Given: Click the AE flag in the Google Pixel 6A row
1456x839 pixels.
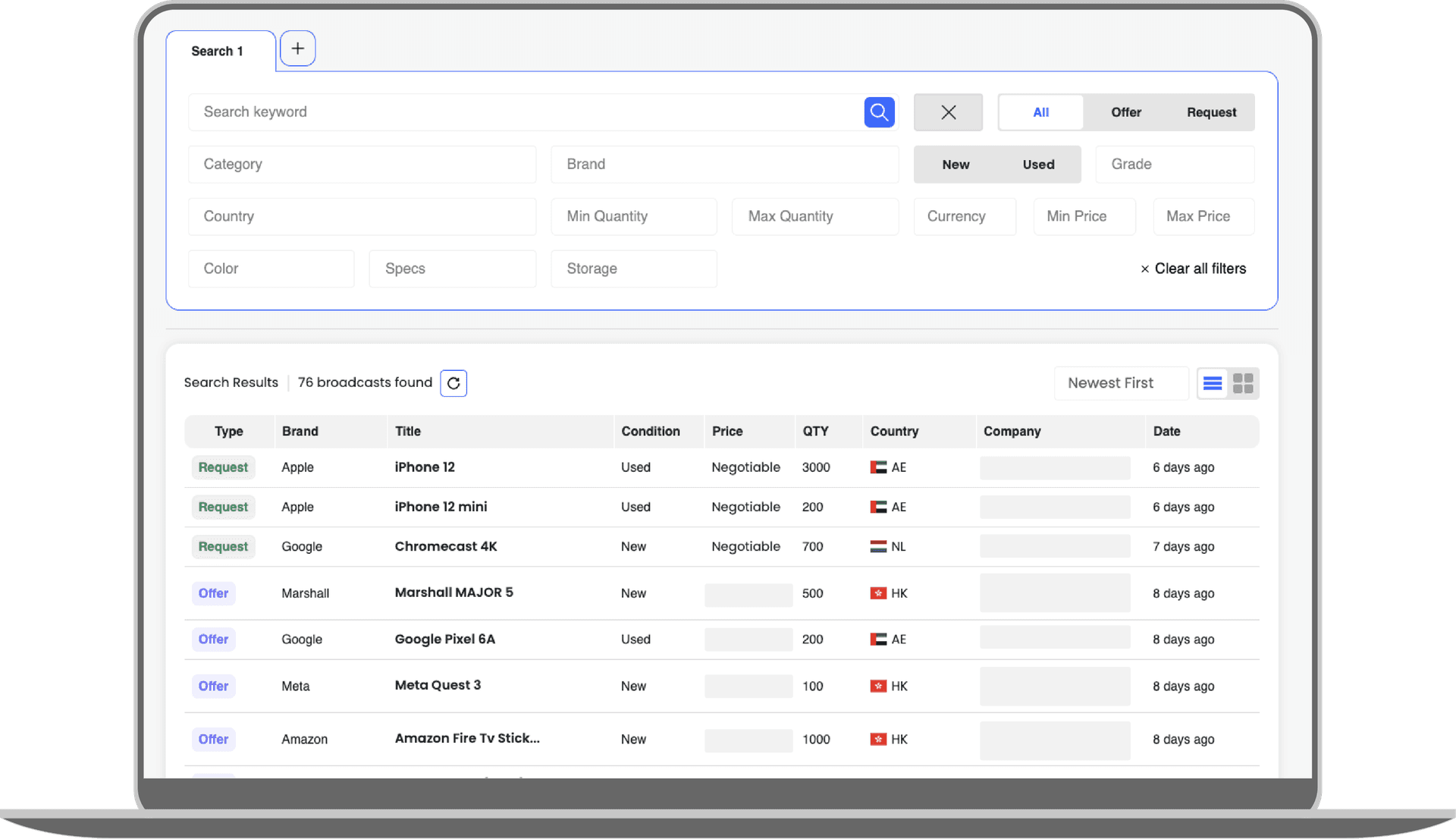Looking at the screenshot, I should 878,639.
